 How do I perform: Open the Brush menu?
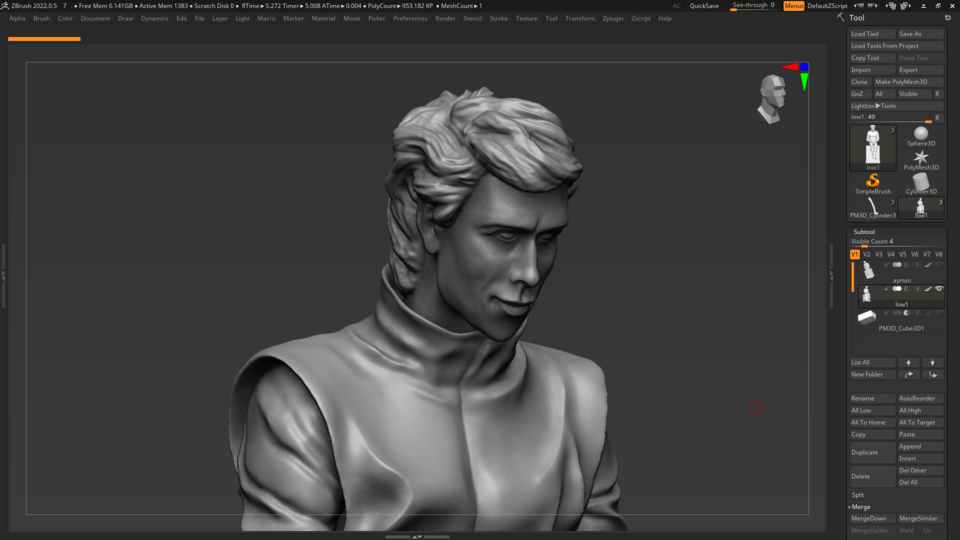(42, 18)
